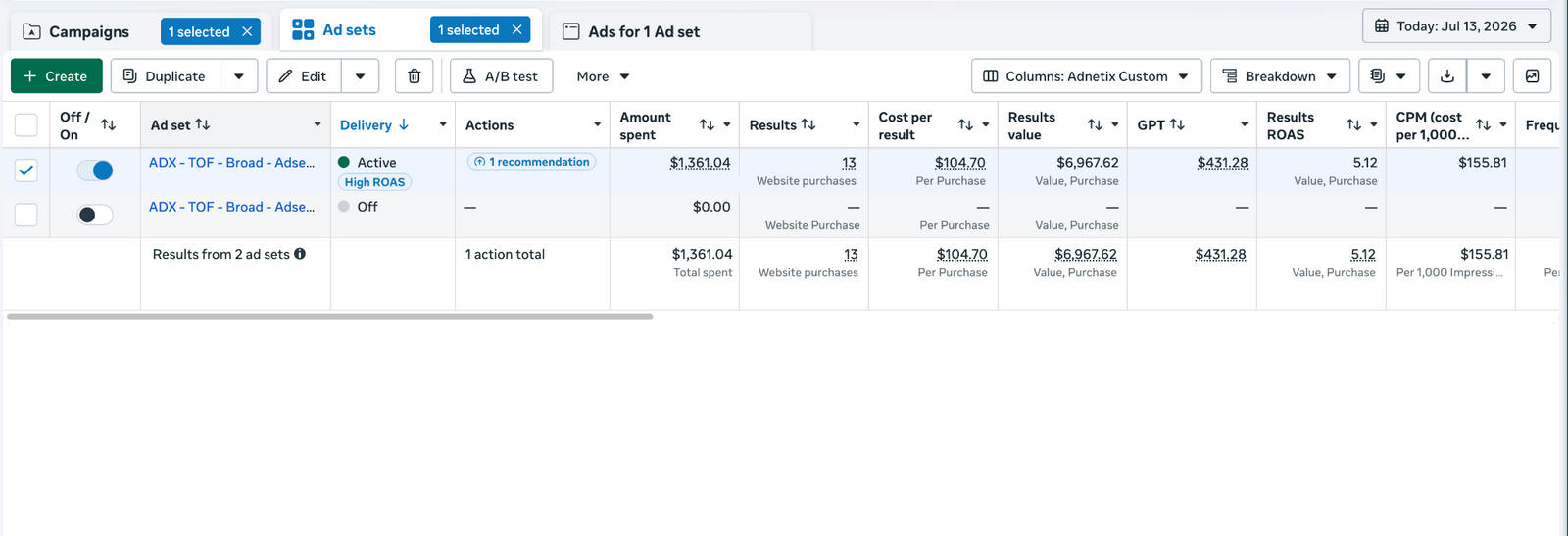Open the Breakdown dropdown
Screen dimensions: 1568x536
[1280, 76]
